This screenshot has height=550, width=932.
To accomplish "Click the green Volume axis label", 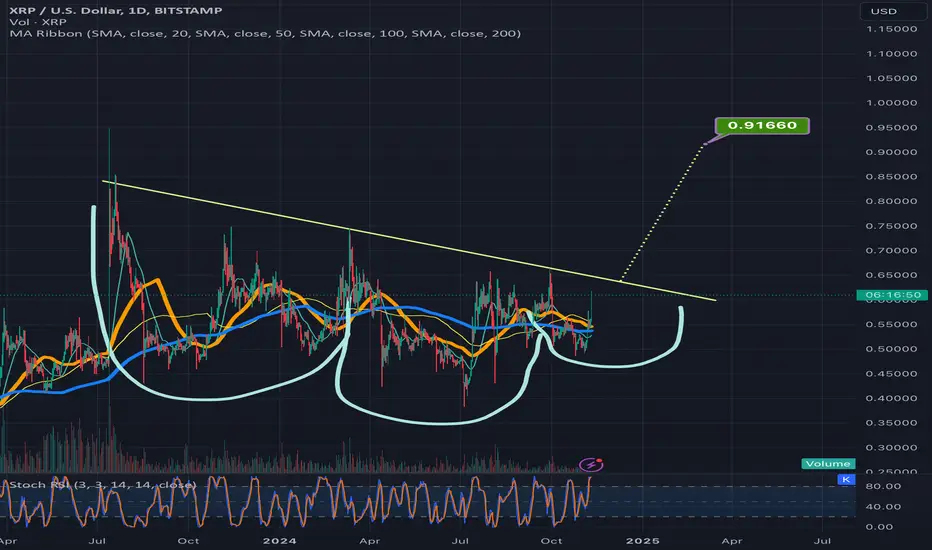I will point(828,464).
